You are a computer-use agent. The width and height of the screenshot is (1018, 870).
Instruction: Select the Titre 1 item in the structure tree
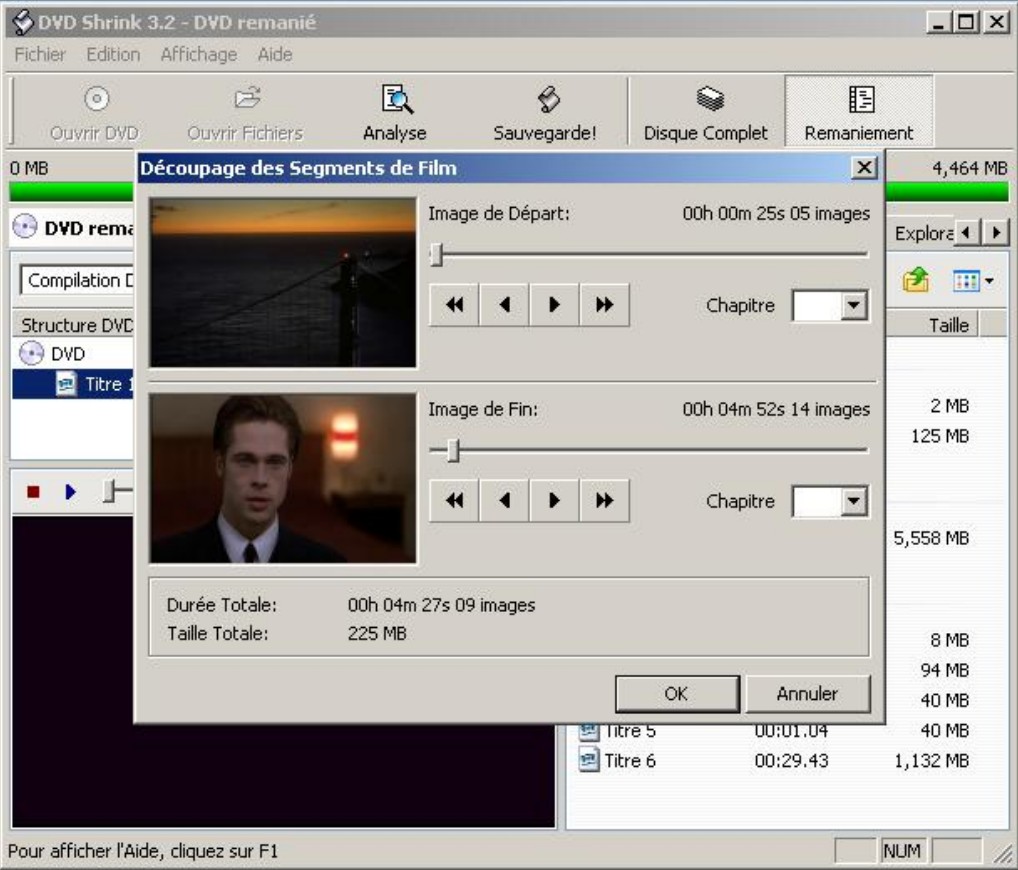coord(71,384)
